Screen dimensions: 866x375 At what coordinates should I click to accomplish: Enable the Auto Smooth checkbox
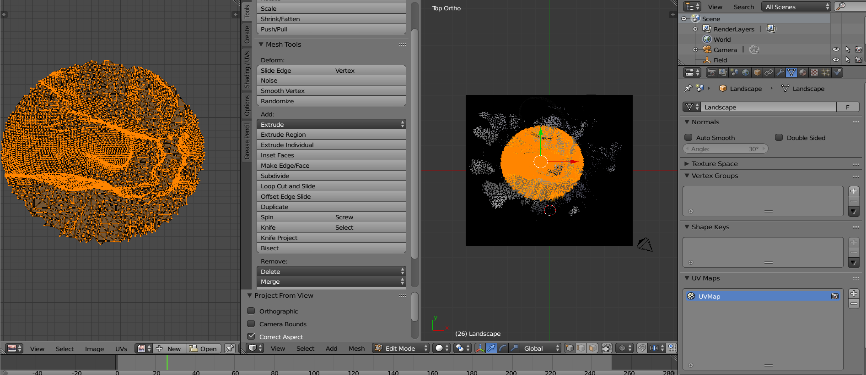pos(688,138)
